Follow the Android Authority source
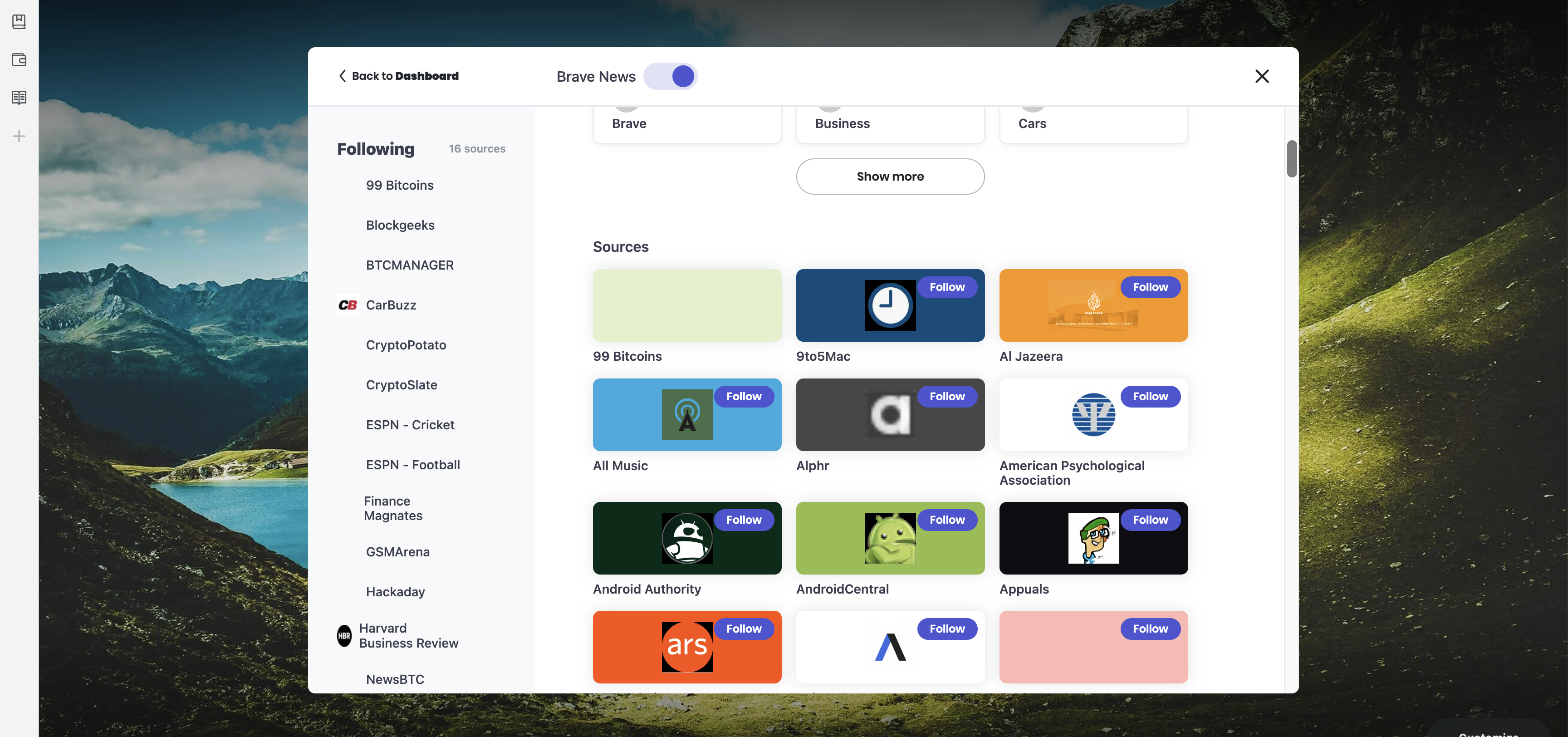Viewport: 1568px width, 737px height. pyautogui.click(x=743, y=520)
